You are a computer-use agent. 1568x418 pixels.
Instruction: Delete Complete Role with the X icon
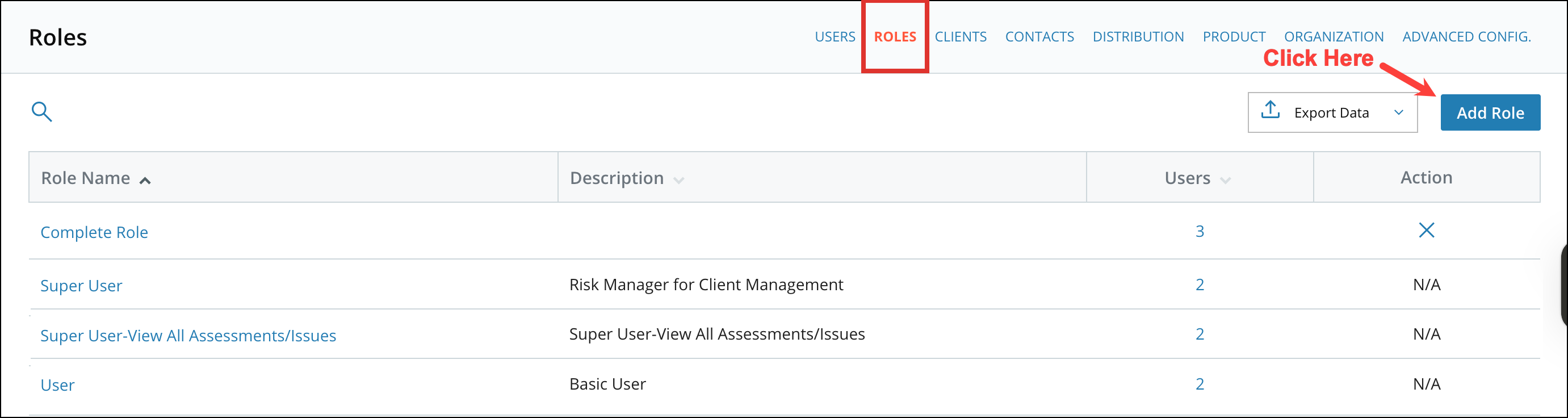1426,231
